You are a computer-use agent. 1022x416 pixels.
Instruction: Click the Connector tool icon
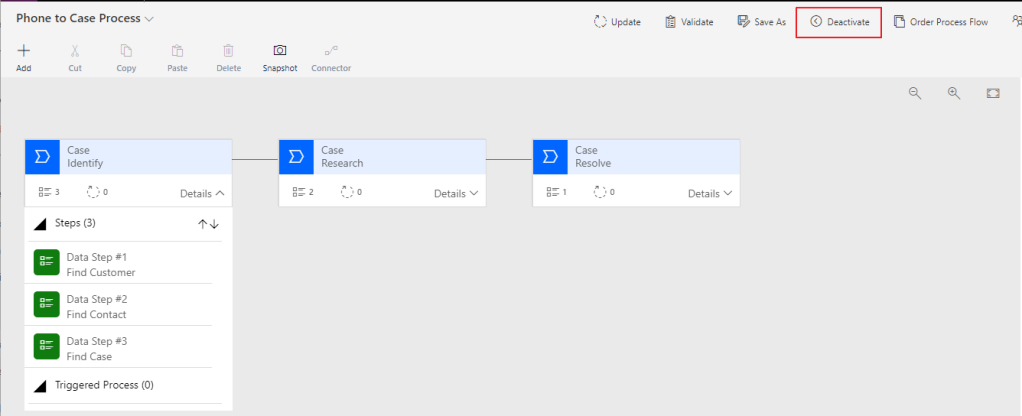click(x=331, y=50)
